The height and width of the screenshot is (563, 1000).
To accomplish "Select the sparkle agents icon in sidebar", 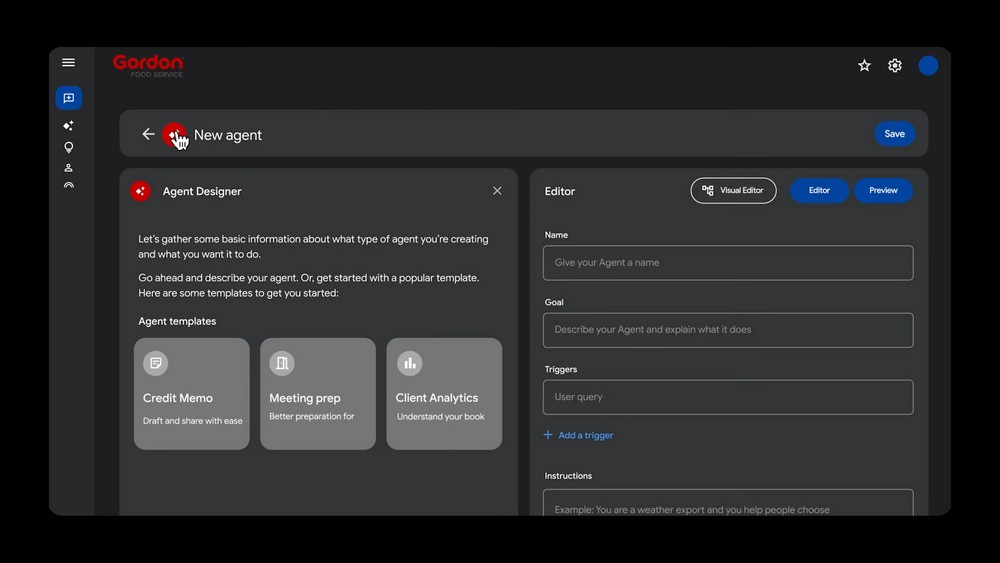I will tap(68, 126).
